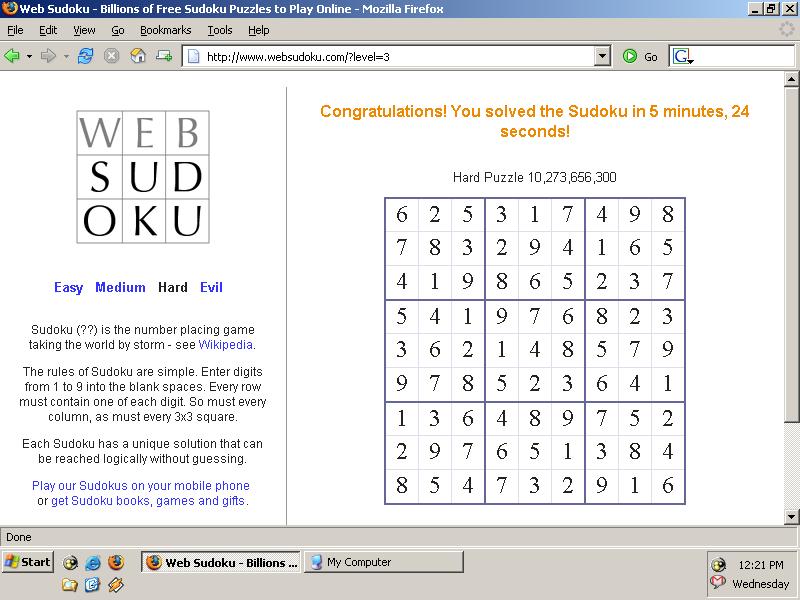Viewport: 800px width, 600px height.
Task: Expand the address bar URL dropdown
Action: [x=602, y=57]
